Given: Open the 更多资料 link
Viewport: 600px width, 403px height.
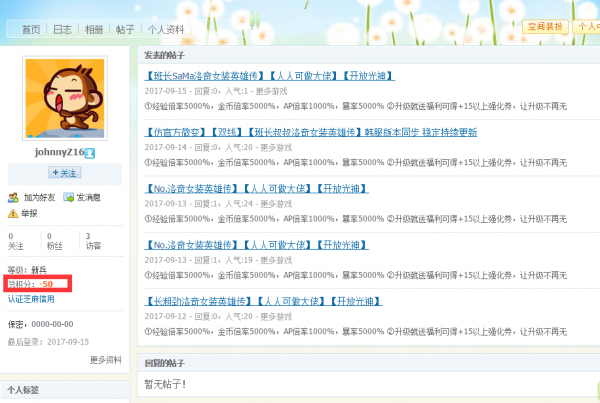Looking at the screenshot, I should tap(106, 360).
